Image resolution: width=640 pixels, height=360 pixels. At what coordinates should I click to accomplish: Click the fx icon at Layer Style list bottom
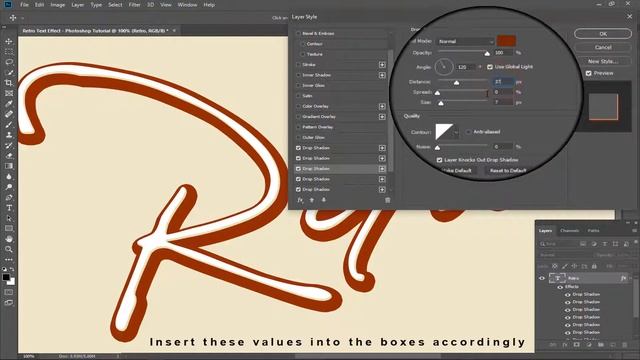(300, 200)
